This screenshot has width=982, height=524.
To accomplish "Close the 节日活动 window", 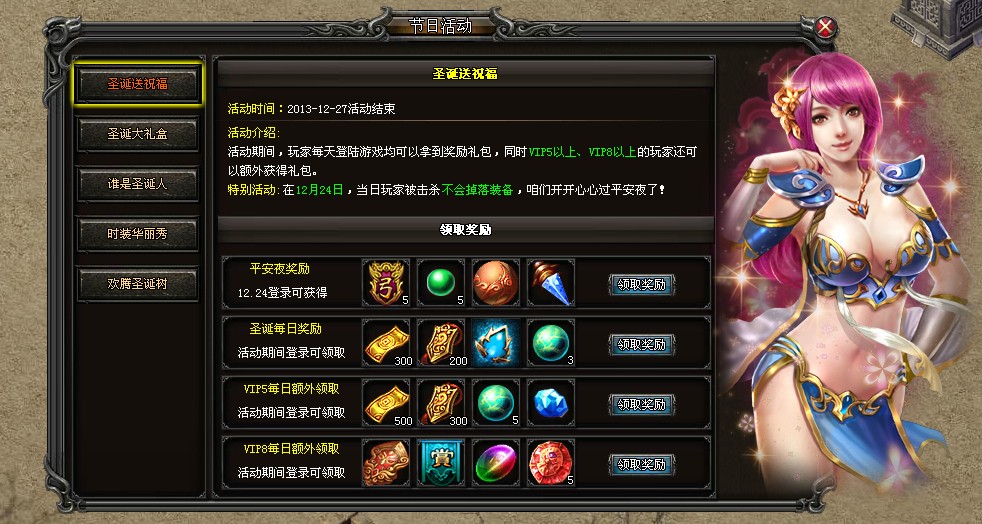I will (826, 28).
